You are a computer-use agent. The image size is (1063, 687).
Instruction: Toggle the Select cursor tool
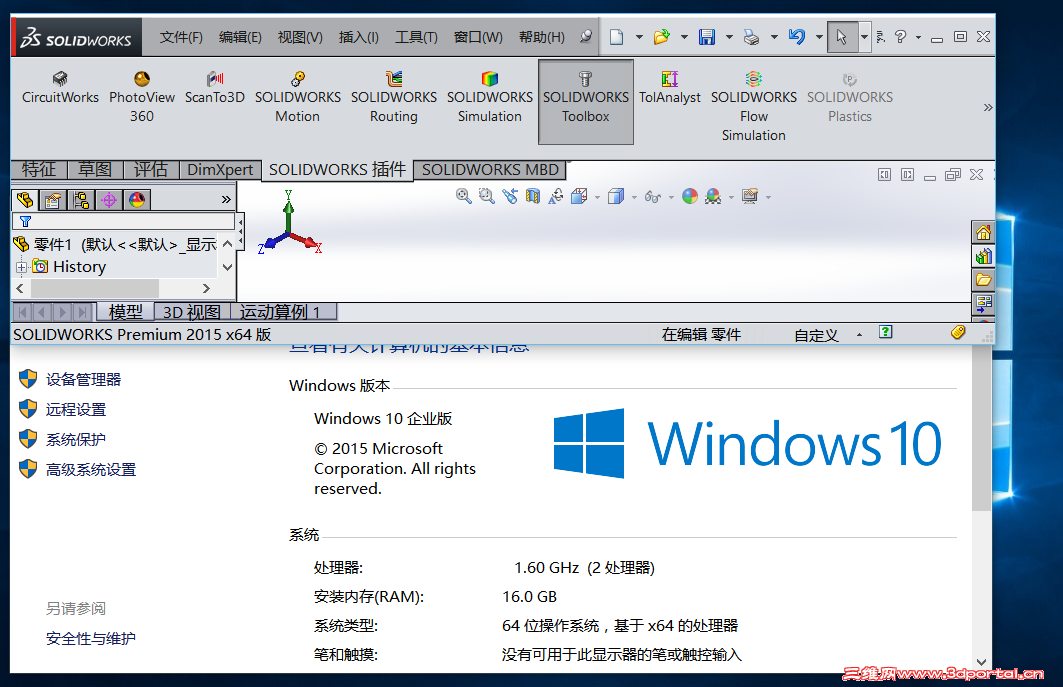[842, 37]
